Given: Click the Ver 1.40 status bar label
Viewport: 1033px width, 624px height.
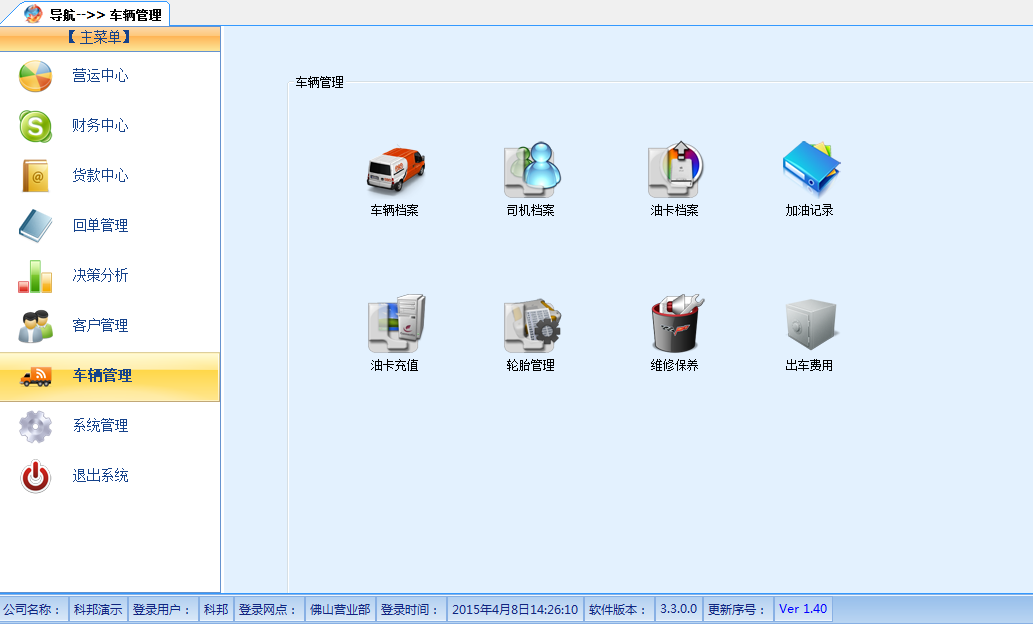Looking at the screenshot, I should 803,609.
